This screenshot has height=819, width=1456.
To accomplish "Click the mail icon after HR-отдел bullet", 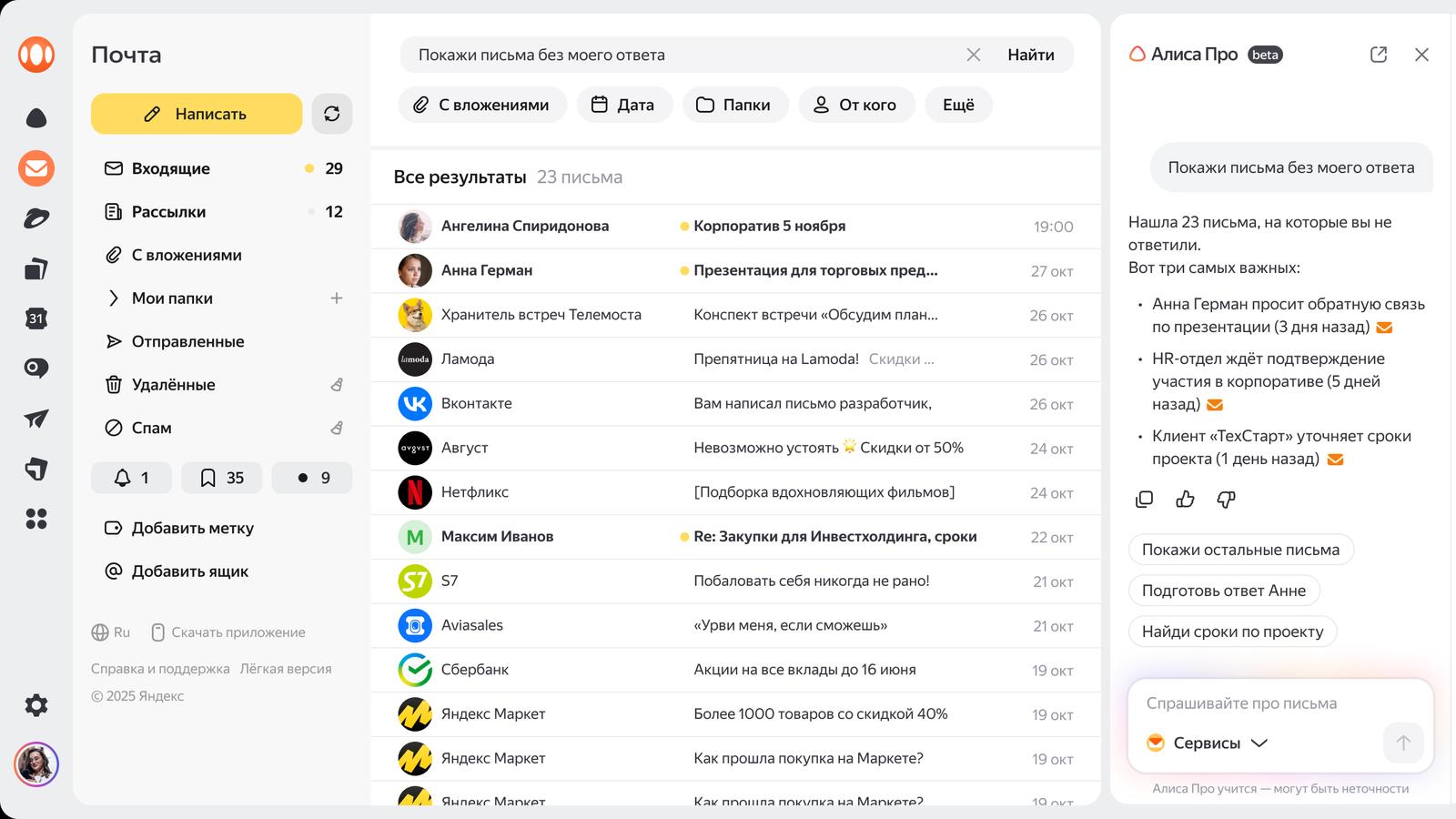I will (1215, 405).
